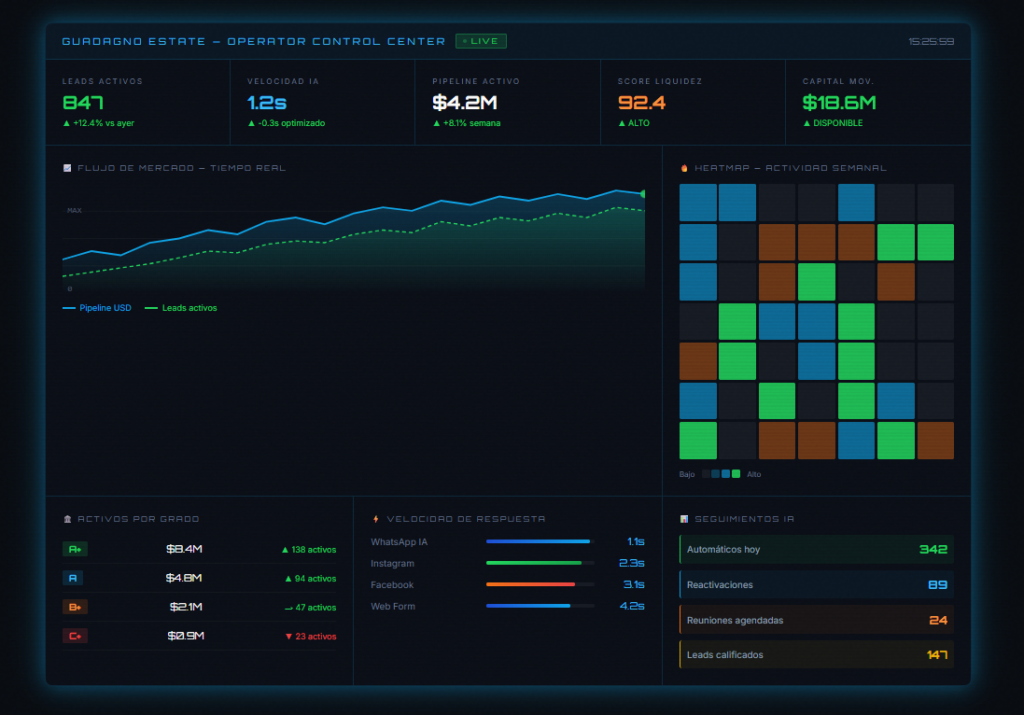Viewport: 1024px width, 715px height.
Task: Click the Alto label in the heatmap legend
Action: coord(754,474)
